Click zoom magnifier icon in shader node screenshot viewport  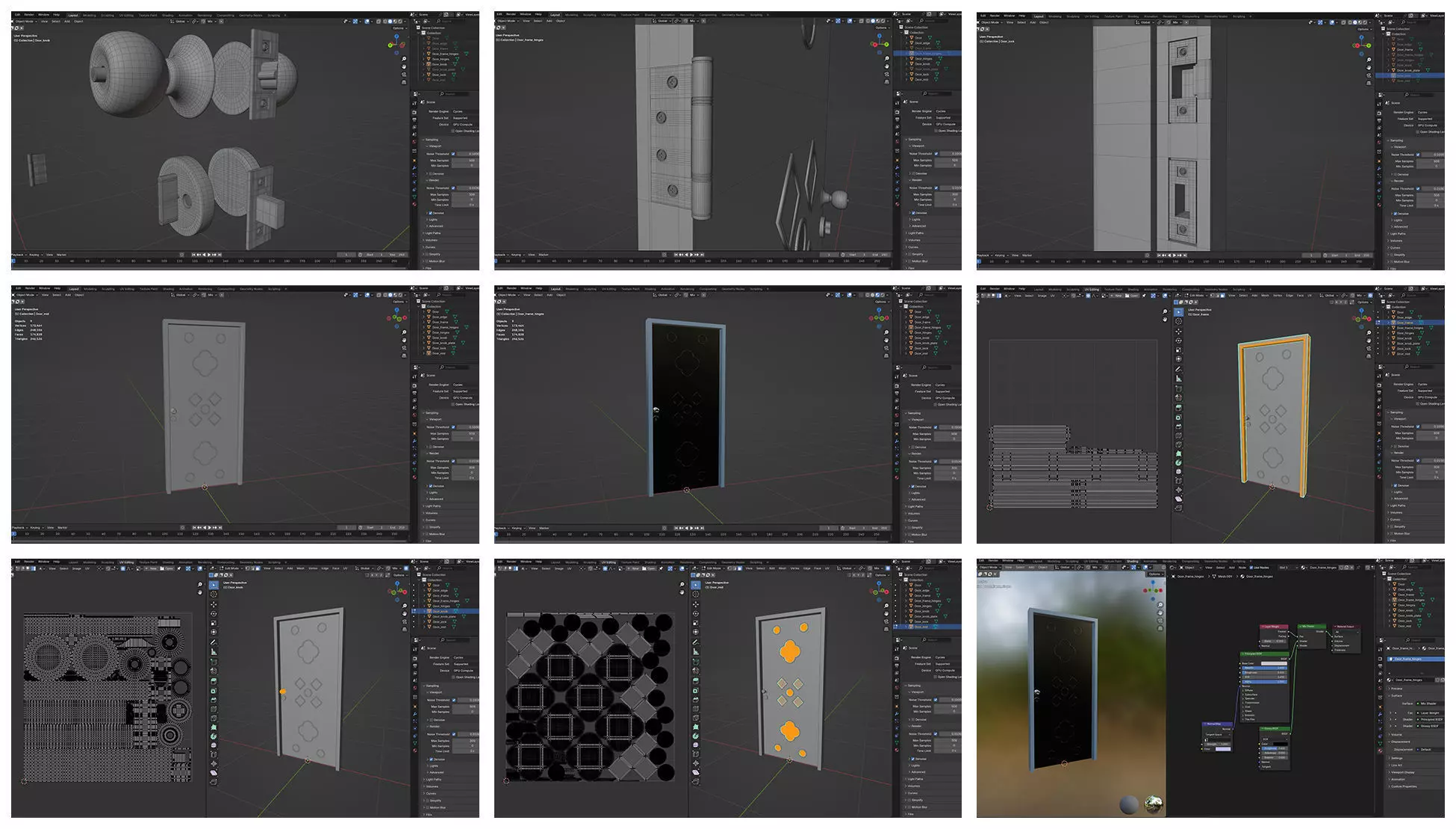[1160, 605]
